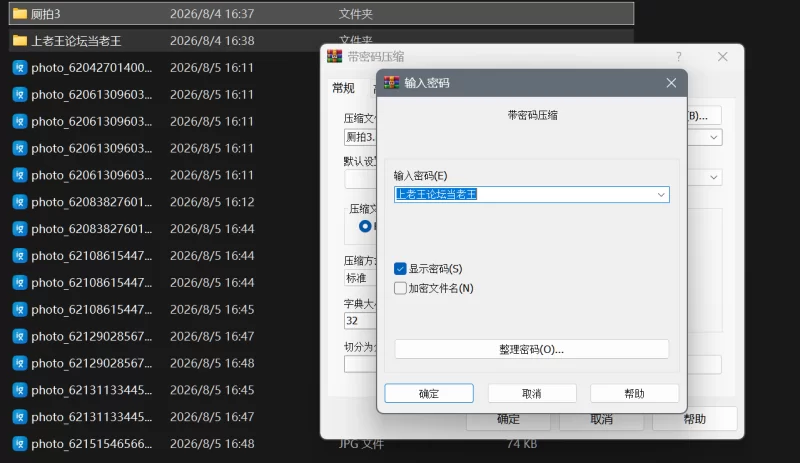Screen dimensions: 800x463
Task: Click 帮助 in the 带密码压缩 back window
Action: coord(694,419)
